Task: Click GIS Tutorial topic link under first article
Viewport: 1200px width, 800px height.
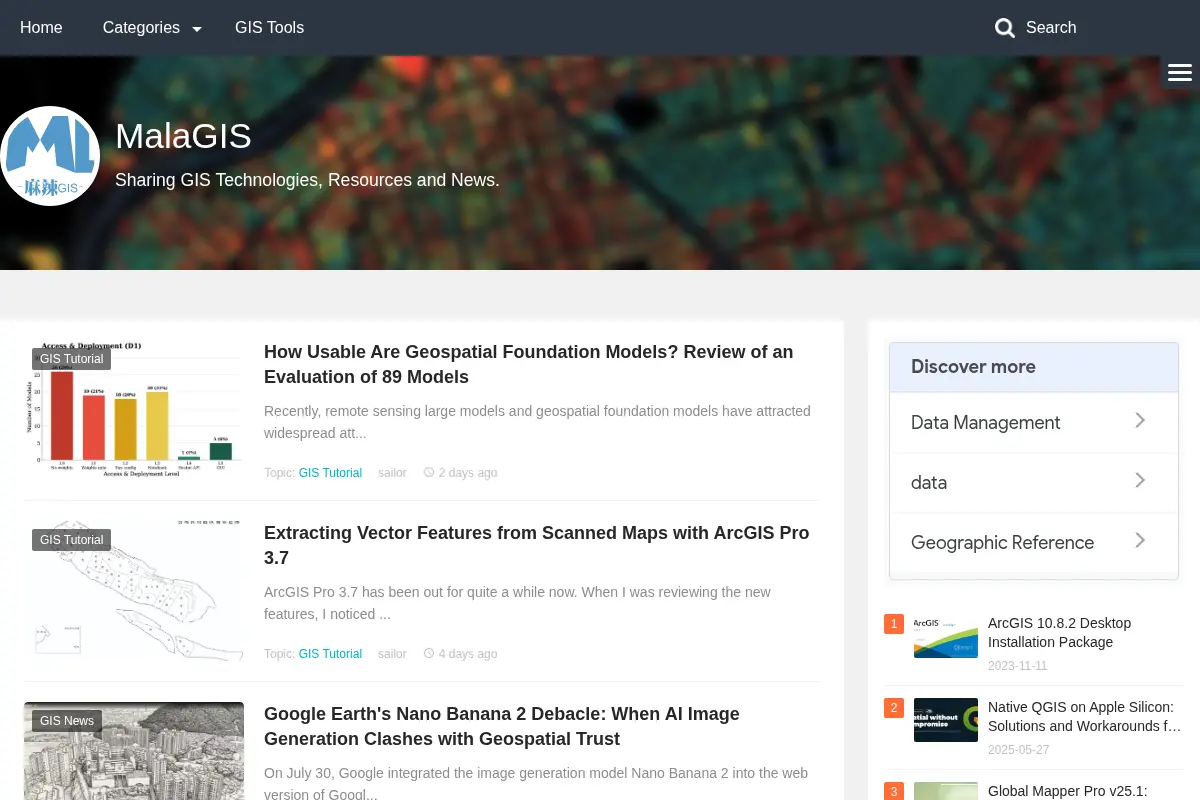Action: [x=330, y=472]
